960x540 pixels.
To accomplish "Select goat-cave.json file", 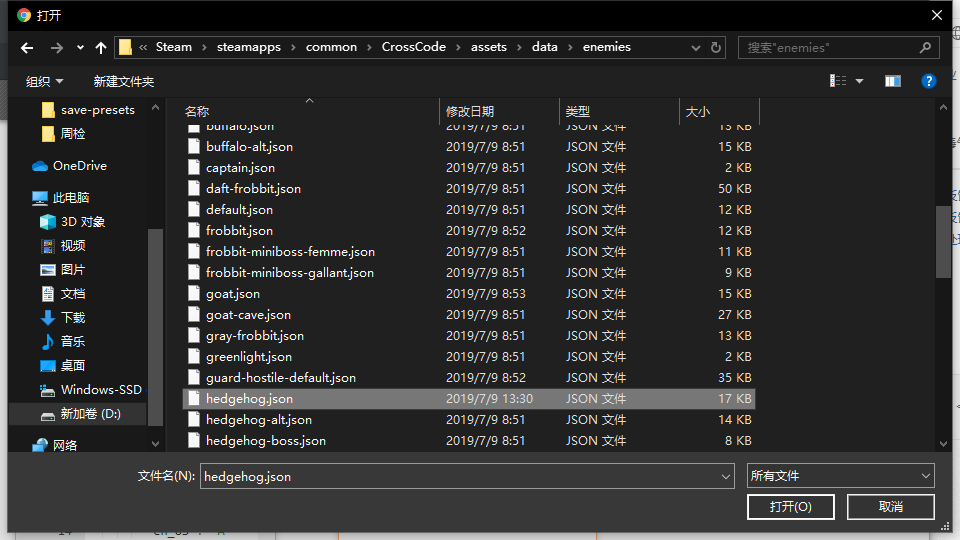I will pos(469,315).
